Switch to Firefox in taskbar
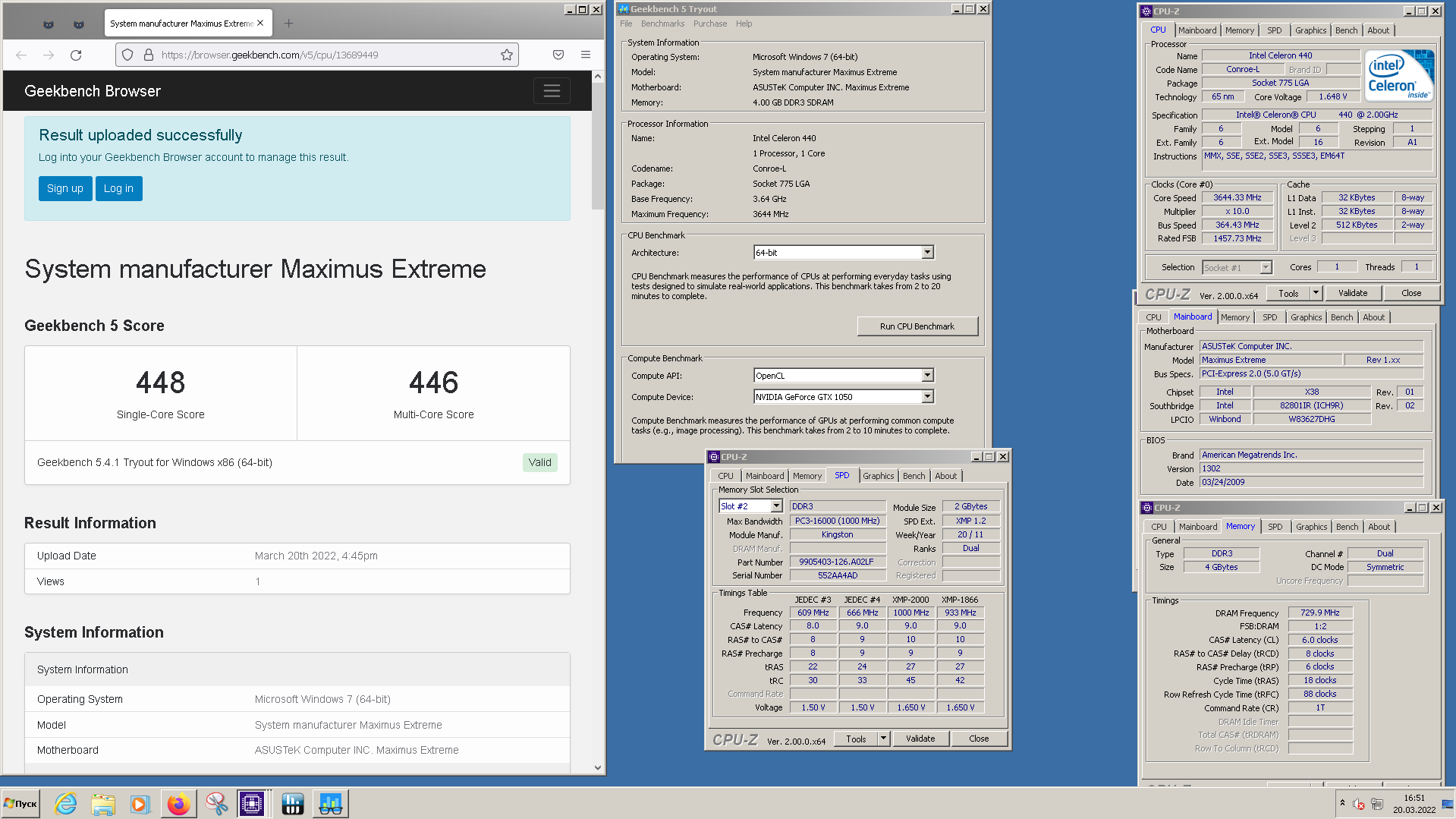The image size is (1456, 819). [x=178, y=804]
